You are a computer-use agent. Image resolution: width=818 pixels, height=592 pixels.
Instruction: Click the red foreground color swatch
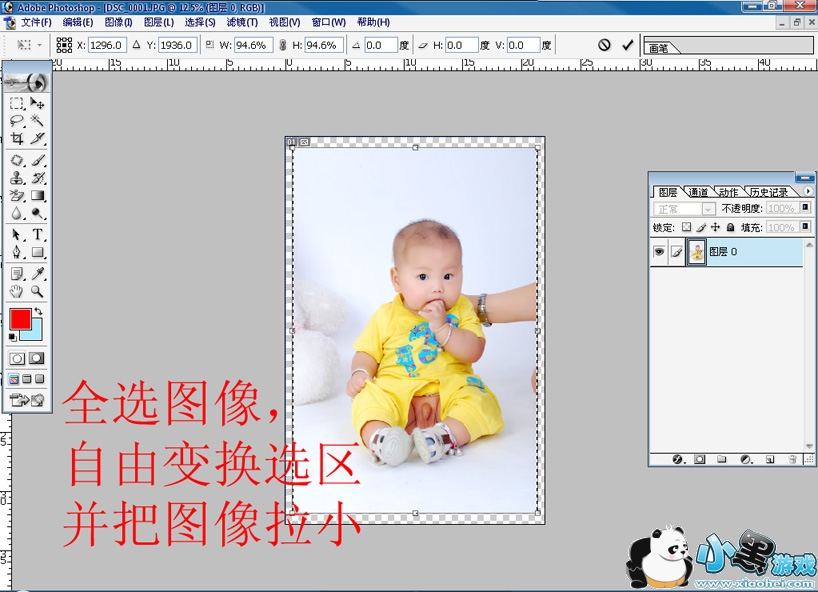(20, 318)
